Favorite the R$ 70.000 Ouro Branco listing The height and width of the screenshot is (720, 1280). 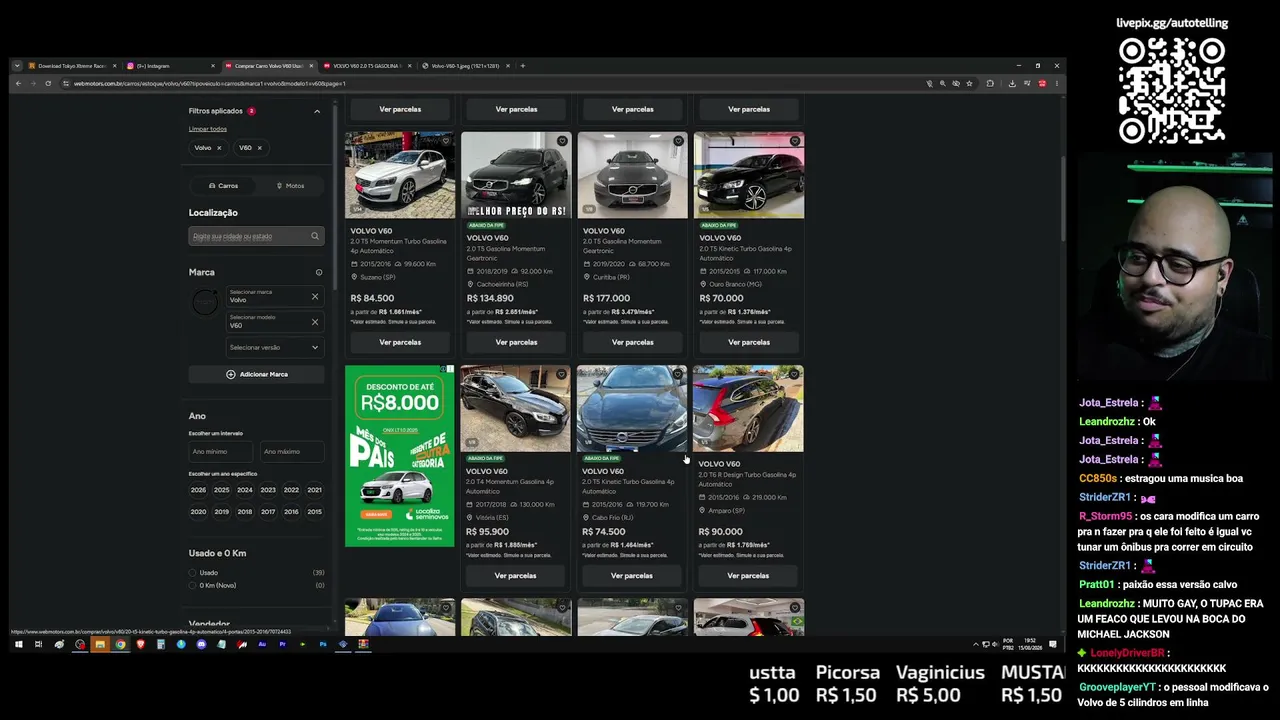pyautogui.click(x=795, y=141)
